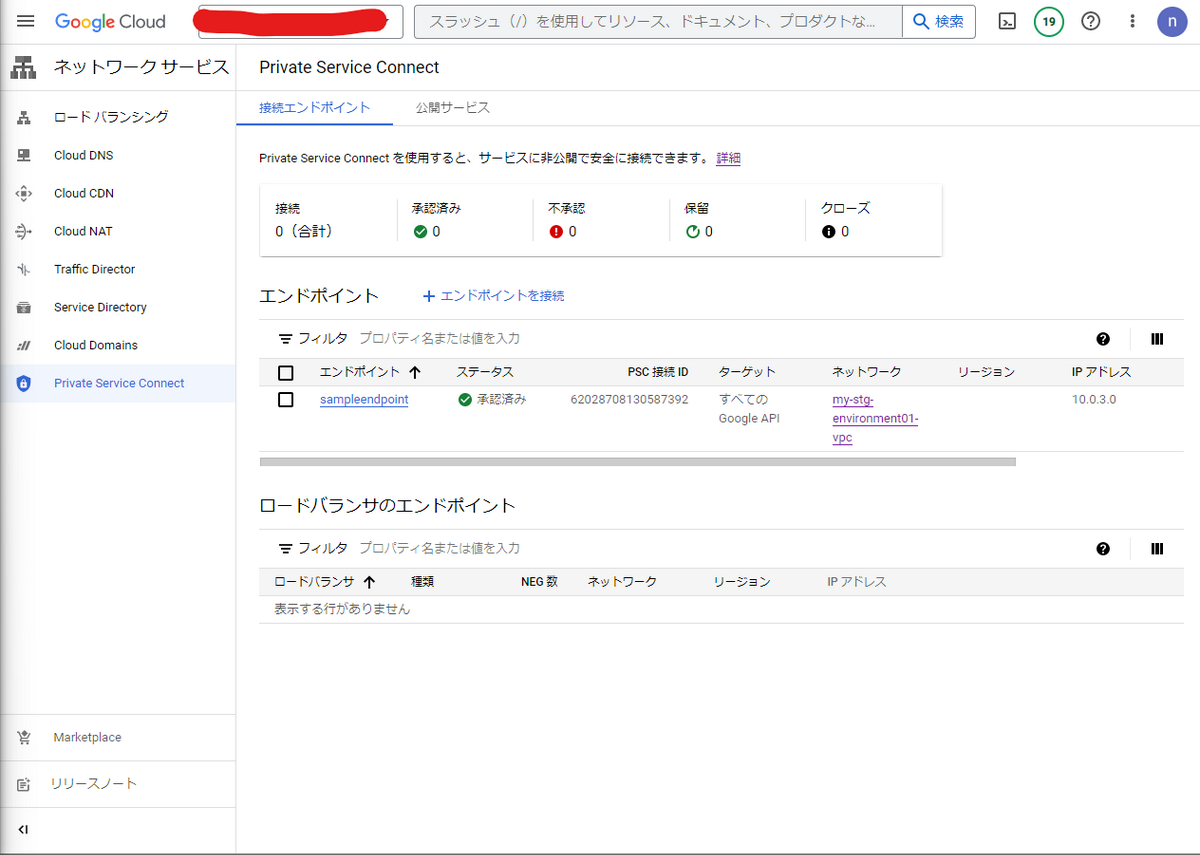The image size is (1200, 855).
Task: Click the horizontal scrollbar under endpoint table
Action: (637, 462)
